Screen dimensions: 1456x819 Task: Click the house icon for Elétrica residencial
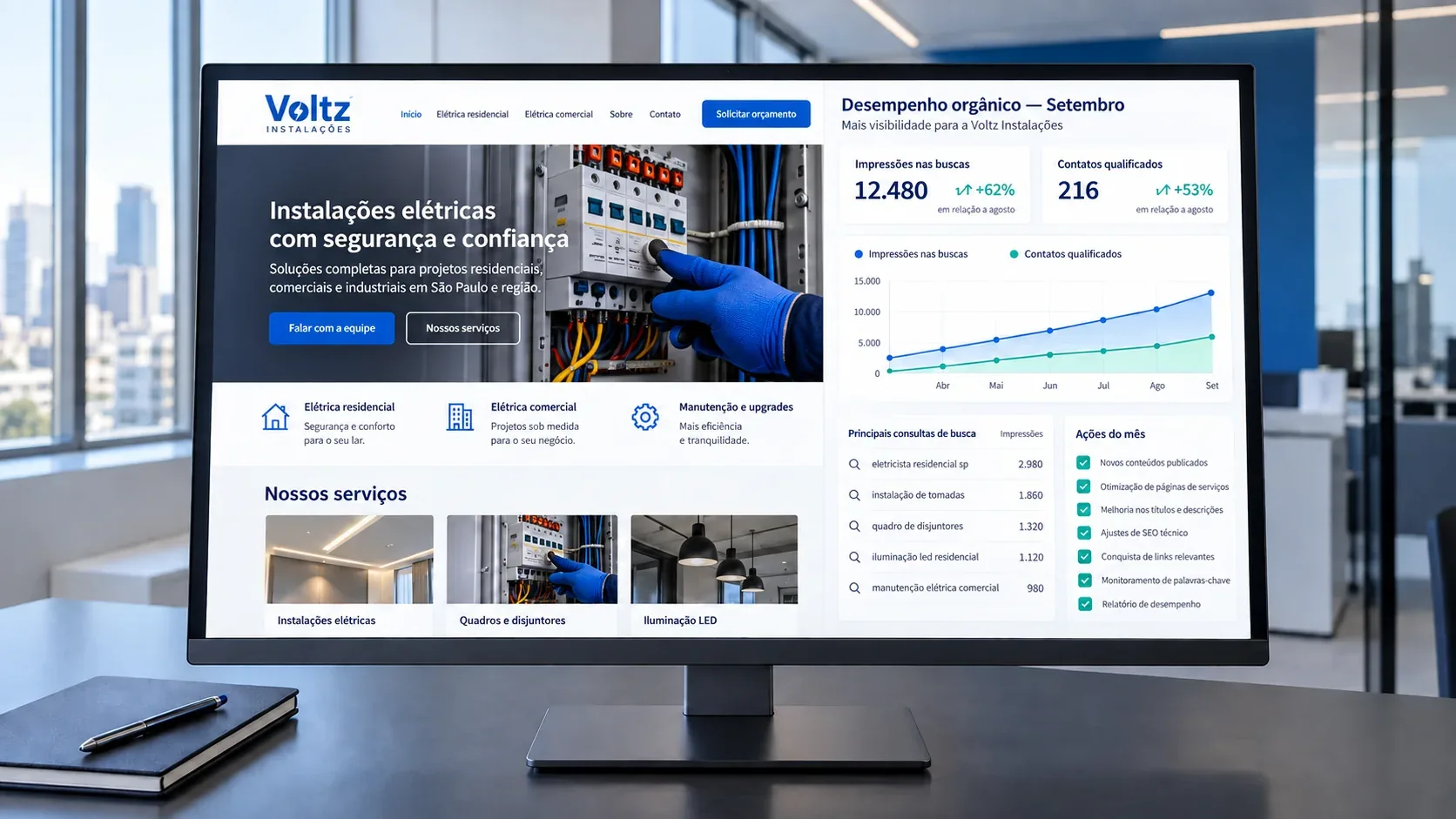coord(275,417)
